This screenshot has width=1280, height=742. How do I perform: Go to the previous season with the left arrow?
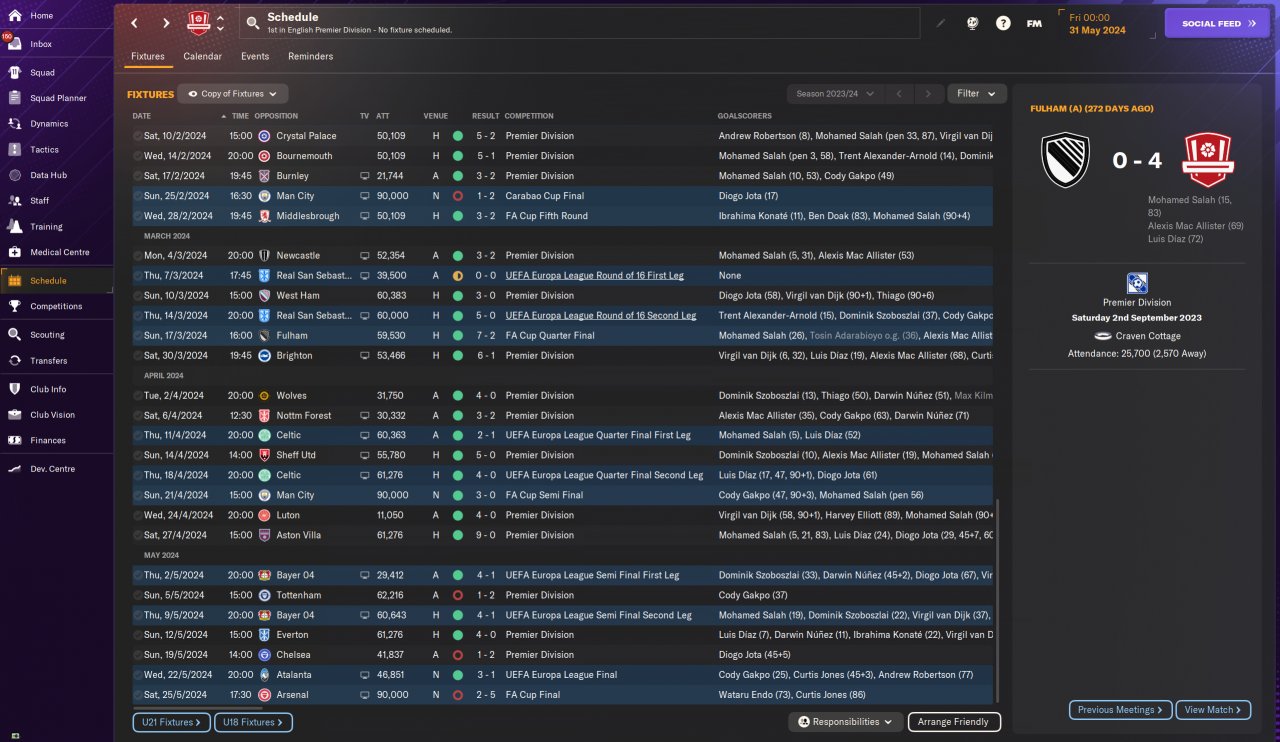point(899,94)
